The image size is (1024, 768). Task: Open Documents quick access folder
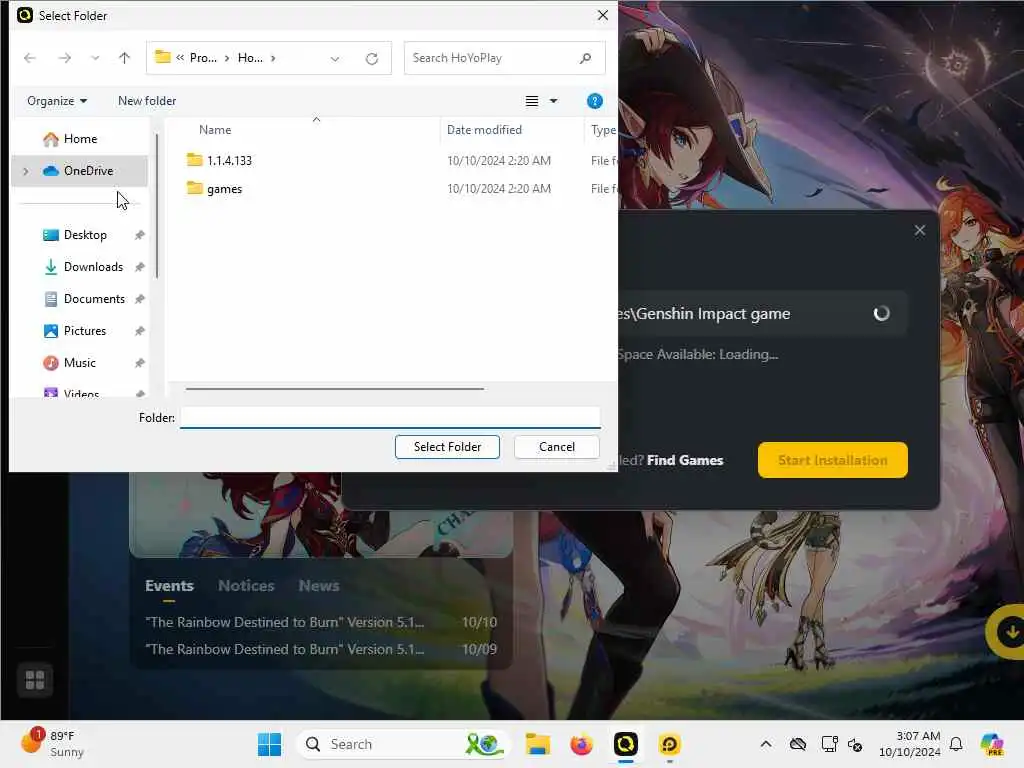tap(94, 299)
